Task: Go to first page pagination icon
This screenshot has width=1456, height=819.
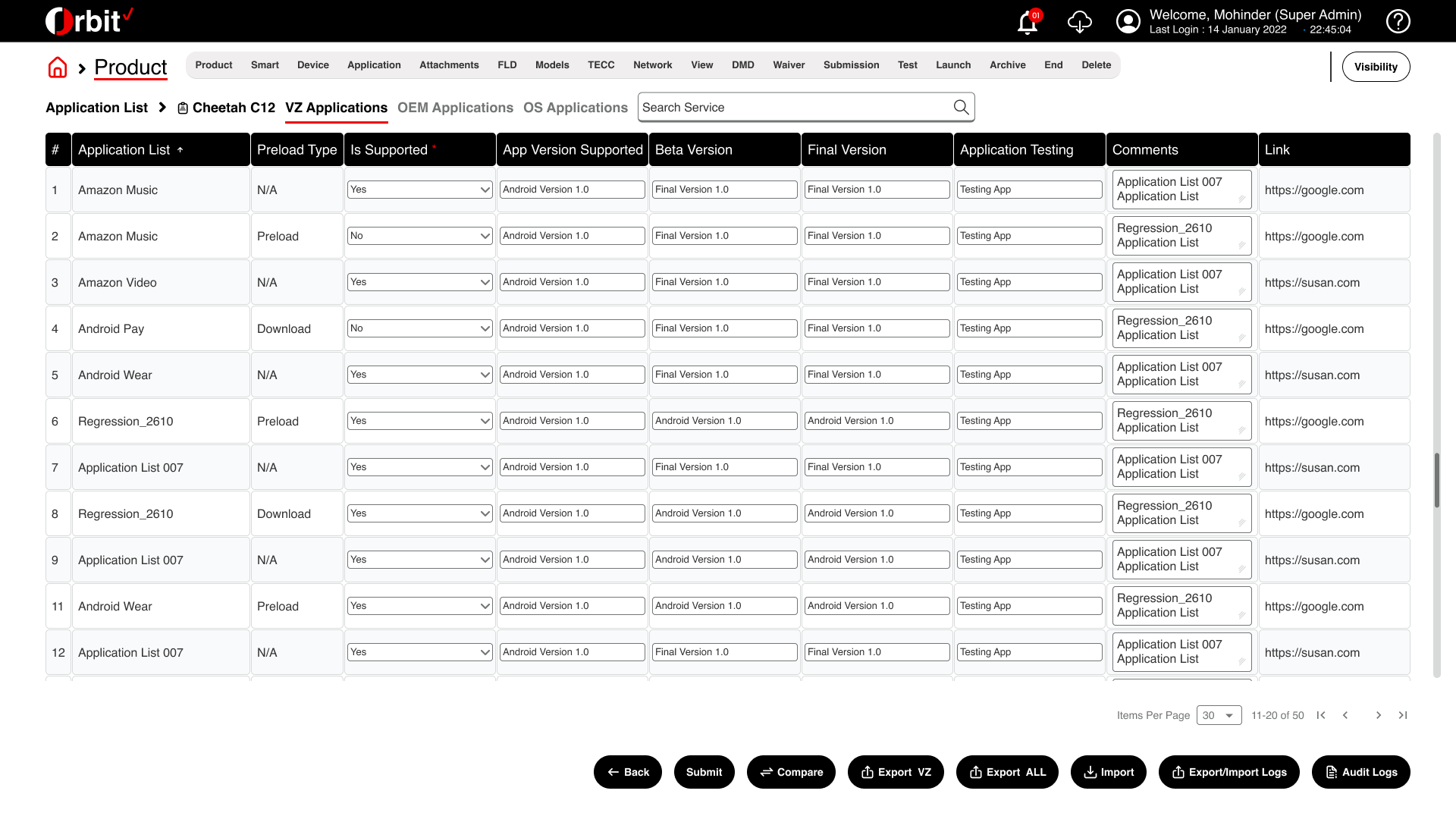Action: (1321, 715)
